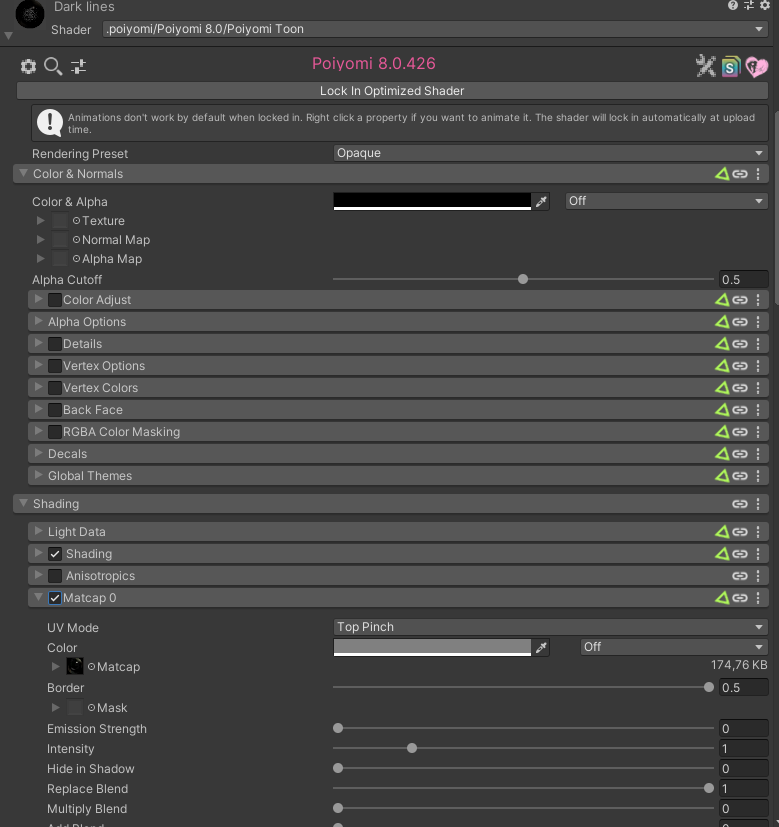Open material help question mark icon

pos(733,5)
